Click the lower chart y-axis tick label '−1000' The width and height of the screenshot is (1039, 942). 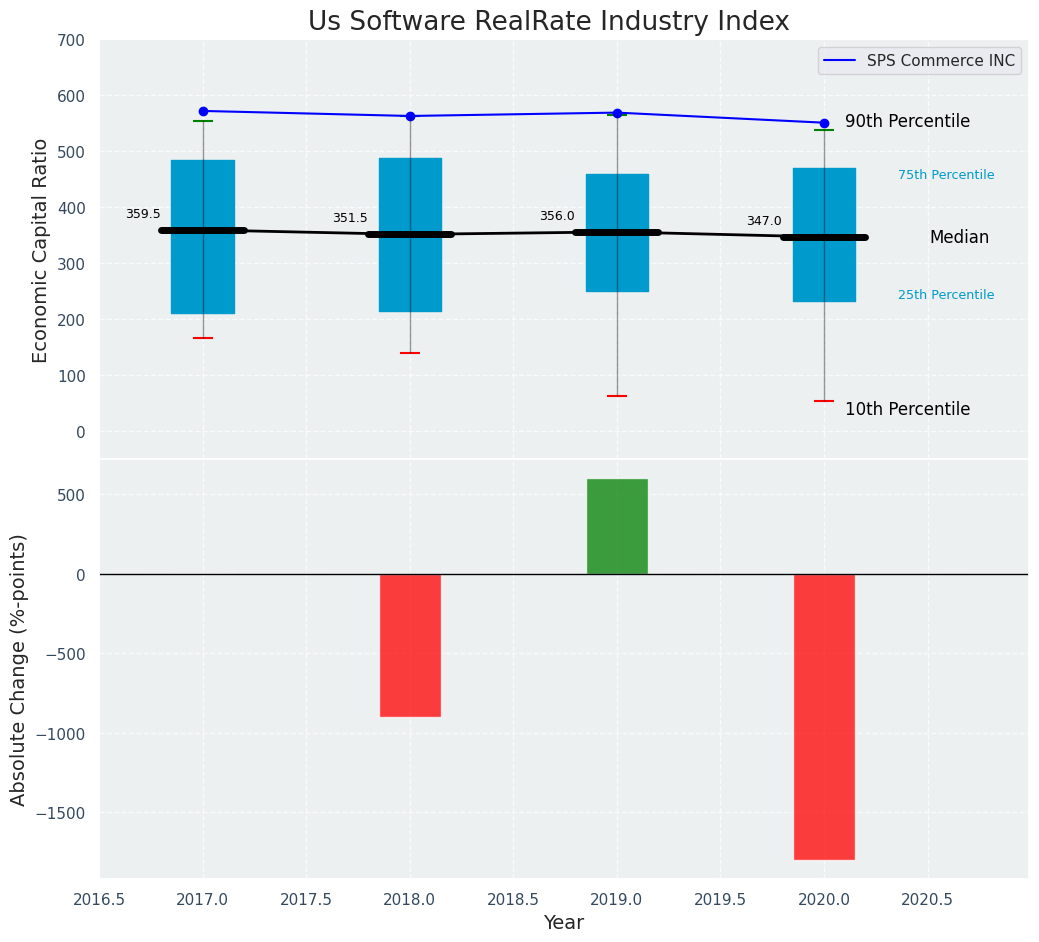pos(60,734)
